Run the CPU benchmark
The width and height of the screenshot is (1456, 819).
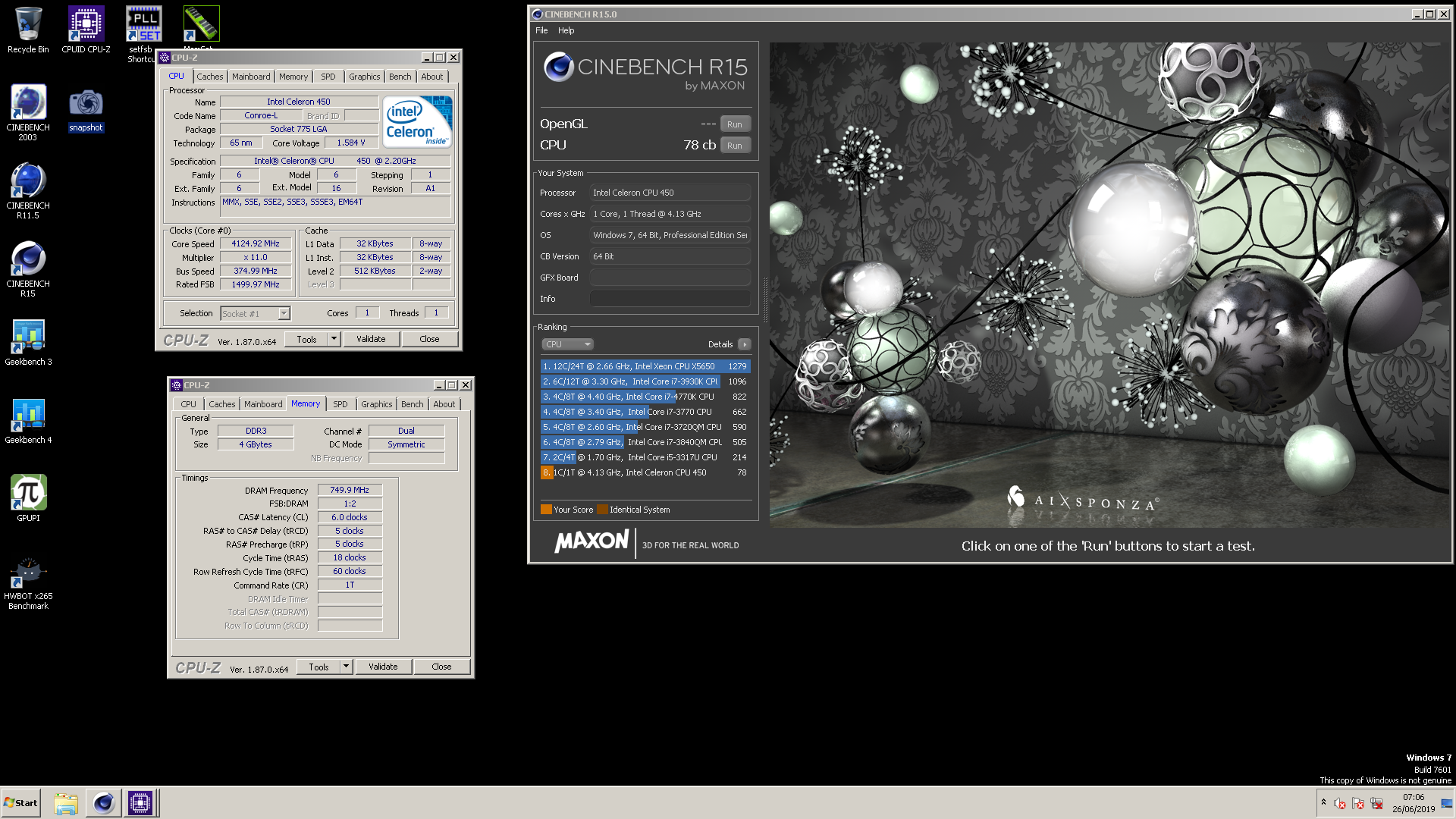pos(735,146)
